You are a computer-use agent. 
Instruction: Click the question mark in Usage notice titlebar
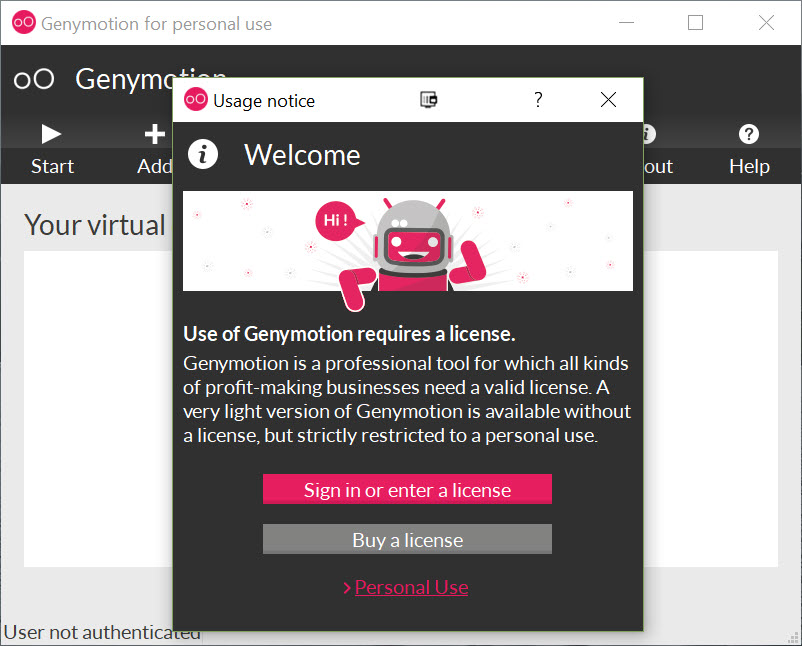click(x=538, y=100)
